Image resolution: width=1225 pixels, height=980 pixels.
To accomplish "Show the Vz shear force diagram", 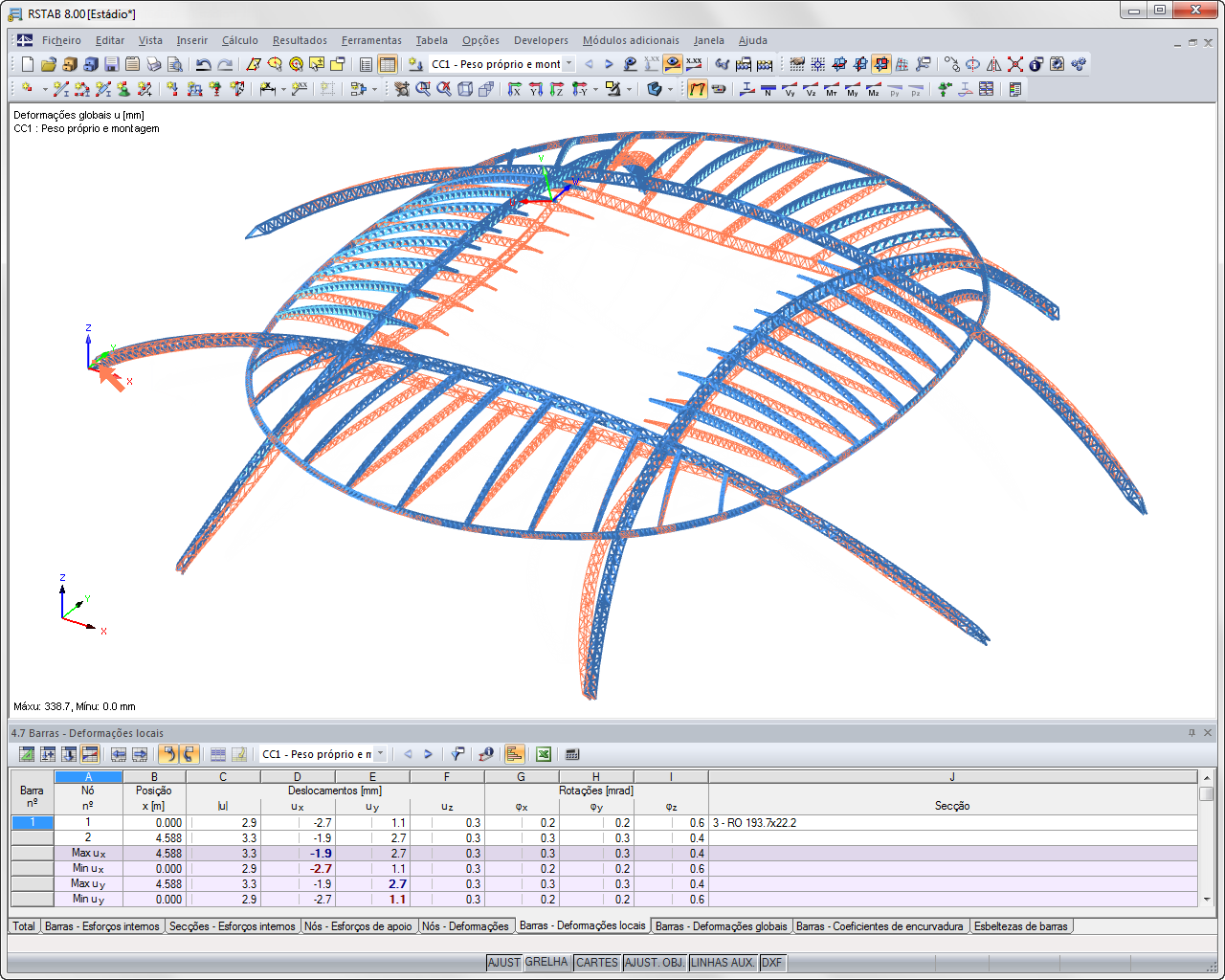I will coord(811,89).
